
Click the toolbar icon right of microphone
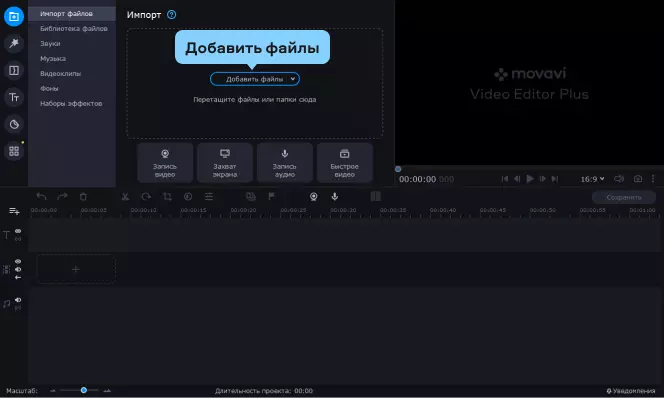[376, 197]
